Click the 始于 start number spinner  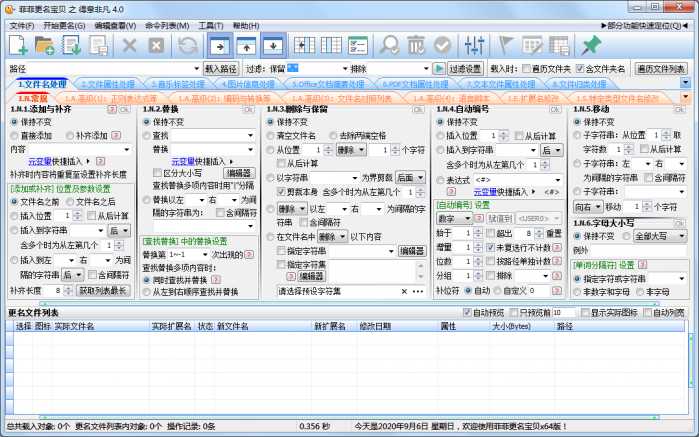[478, 233]
